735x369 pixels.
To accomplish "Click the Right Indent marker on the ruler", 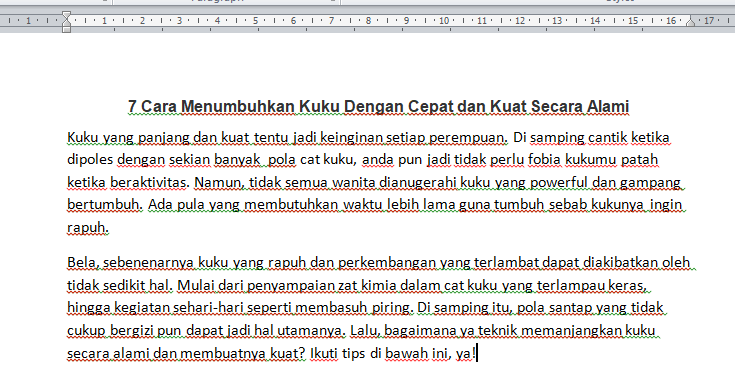I will click(x=690, y=22).
